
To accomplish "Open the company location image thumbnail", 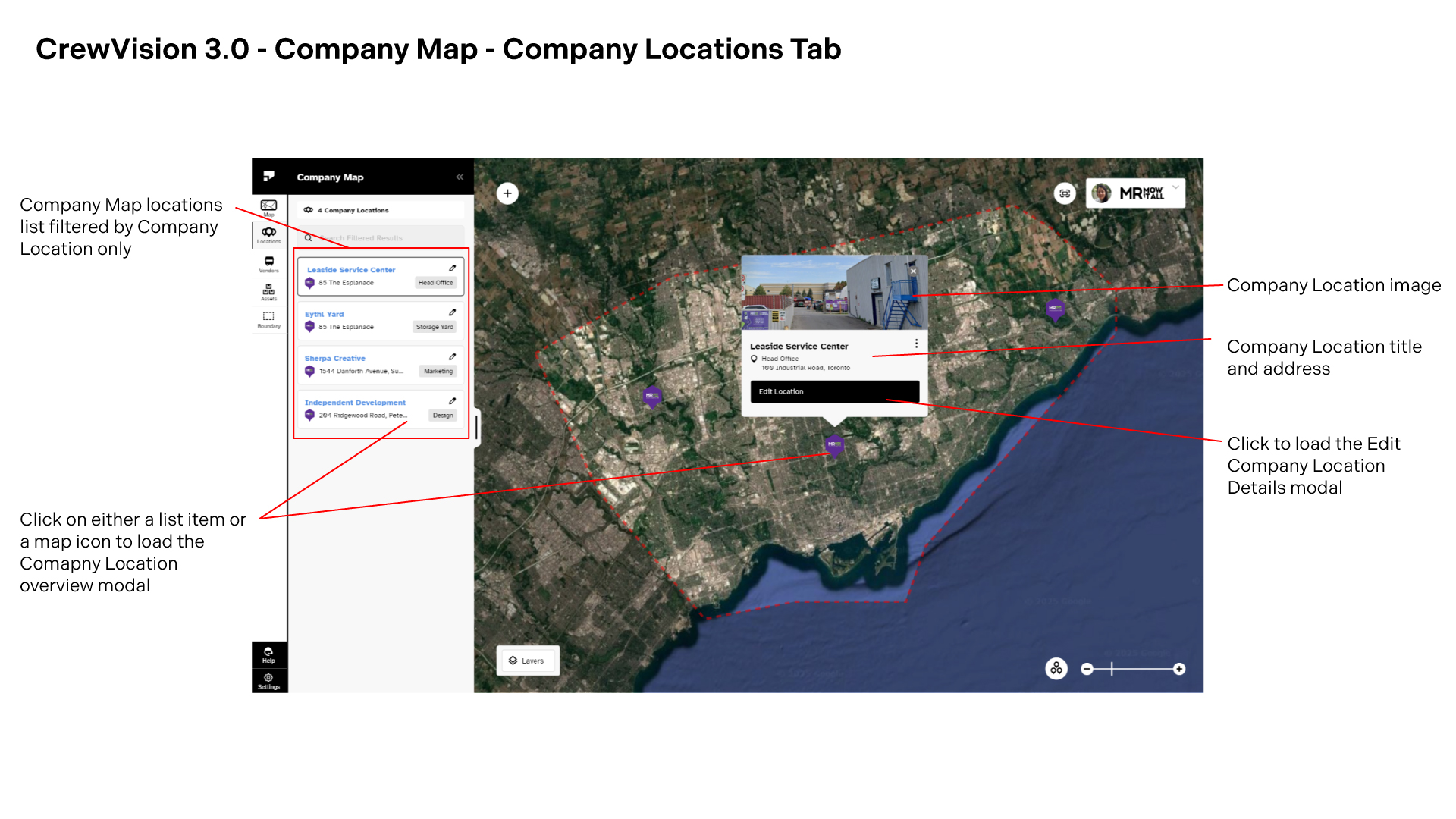I will point(834,293).
